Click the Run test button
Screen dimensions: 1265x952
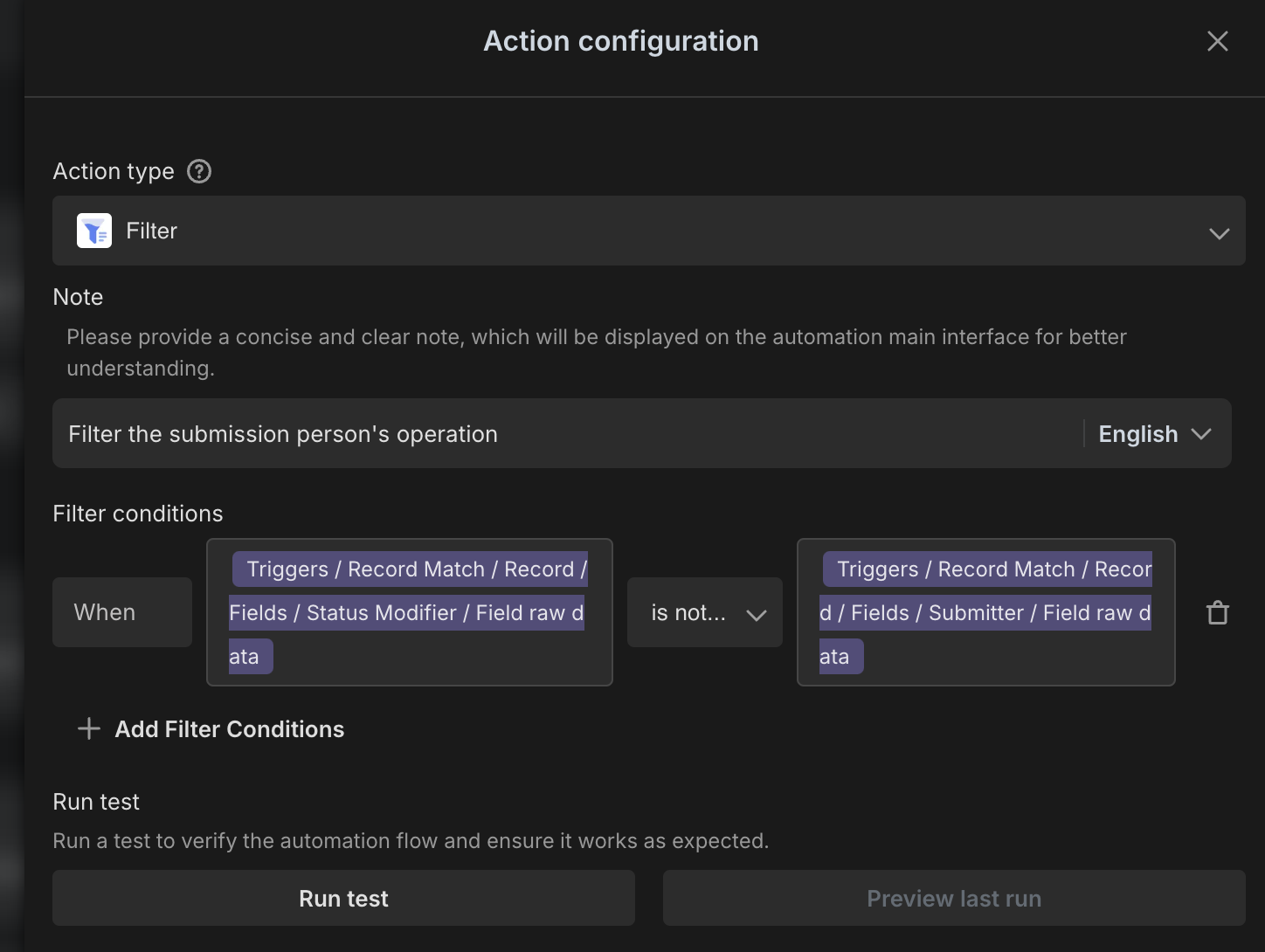pos(343,898)
